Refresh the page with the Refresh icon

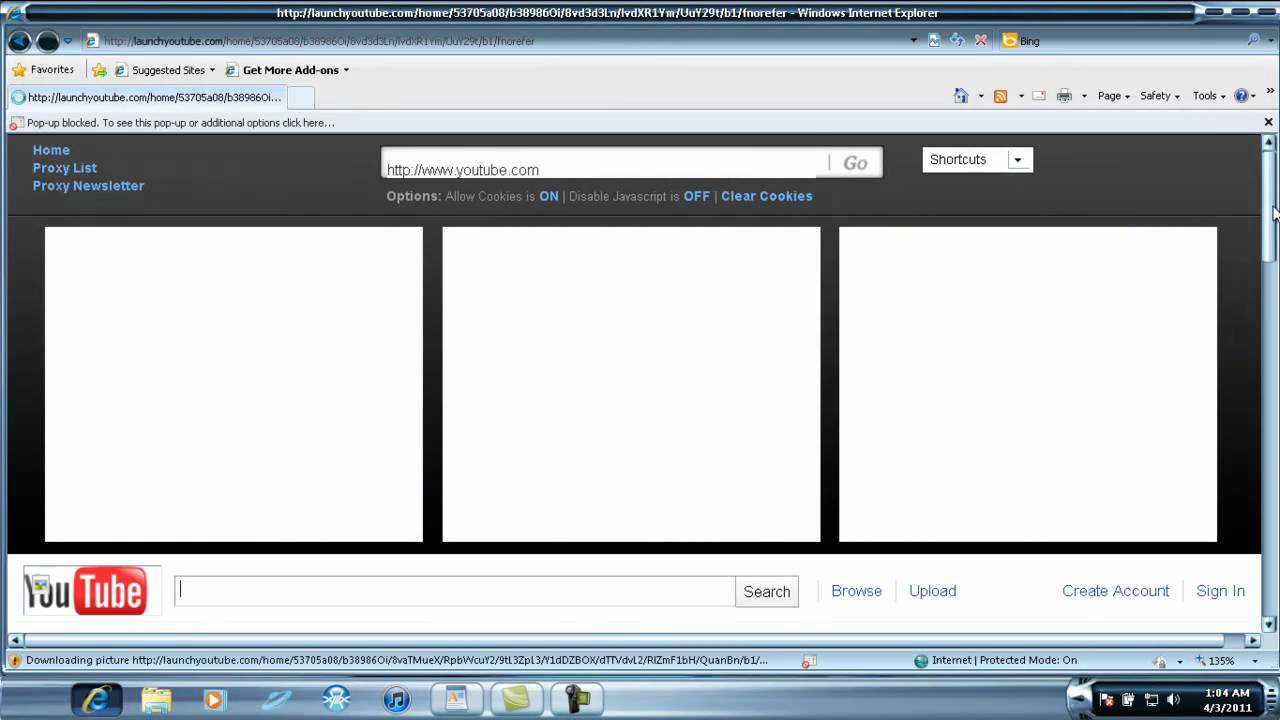957,41
